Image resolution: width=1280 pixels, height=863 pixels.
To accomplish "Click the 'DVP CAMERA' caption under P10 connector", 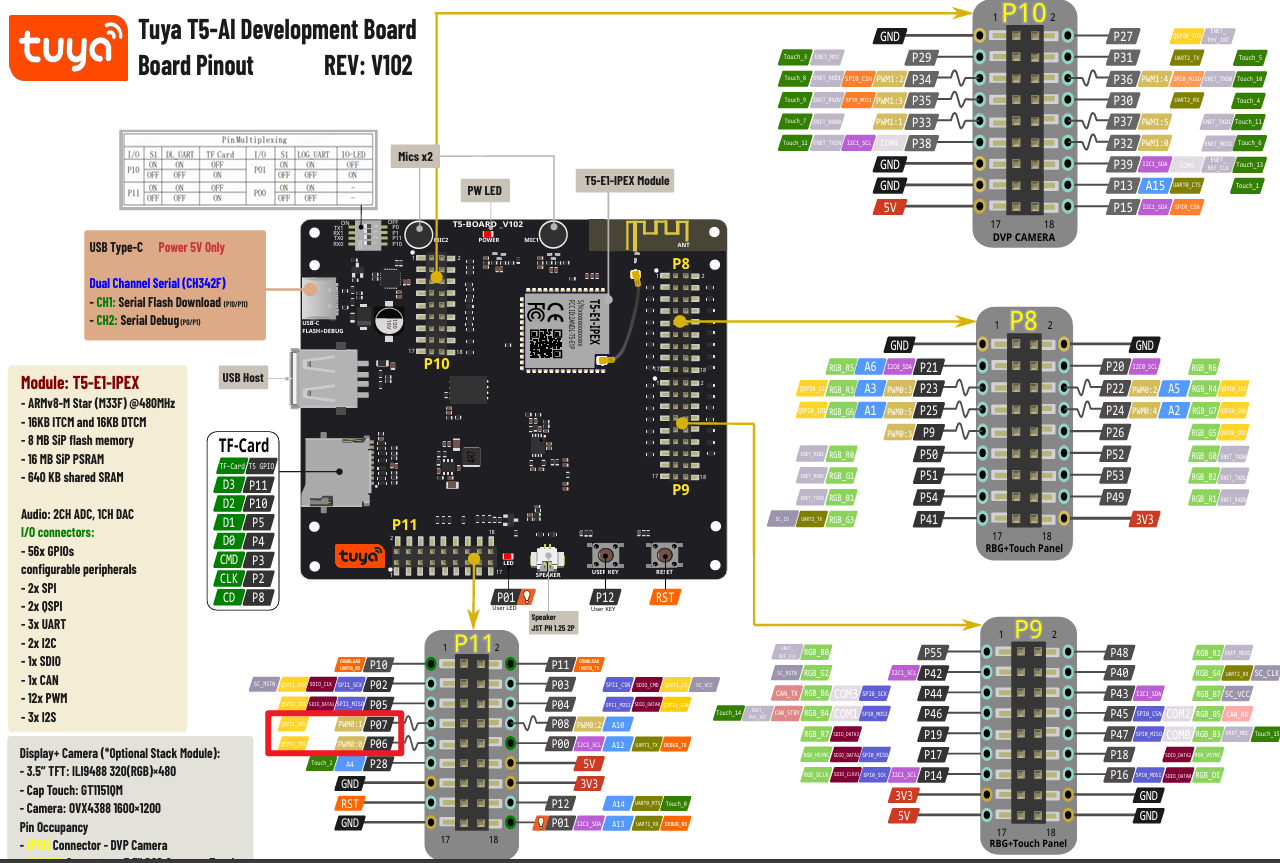I will tap(1023, 237).
